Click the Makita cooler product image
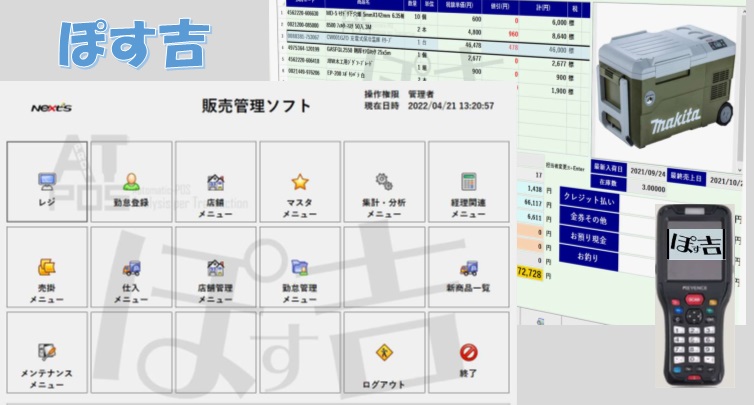The image size is (754, 405). (666, 87)
